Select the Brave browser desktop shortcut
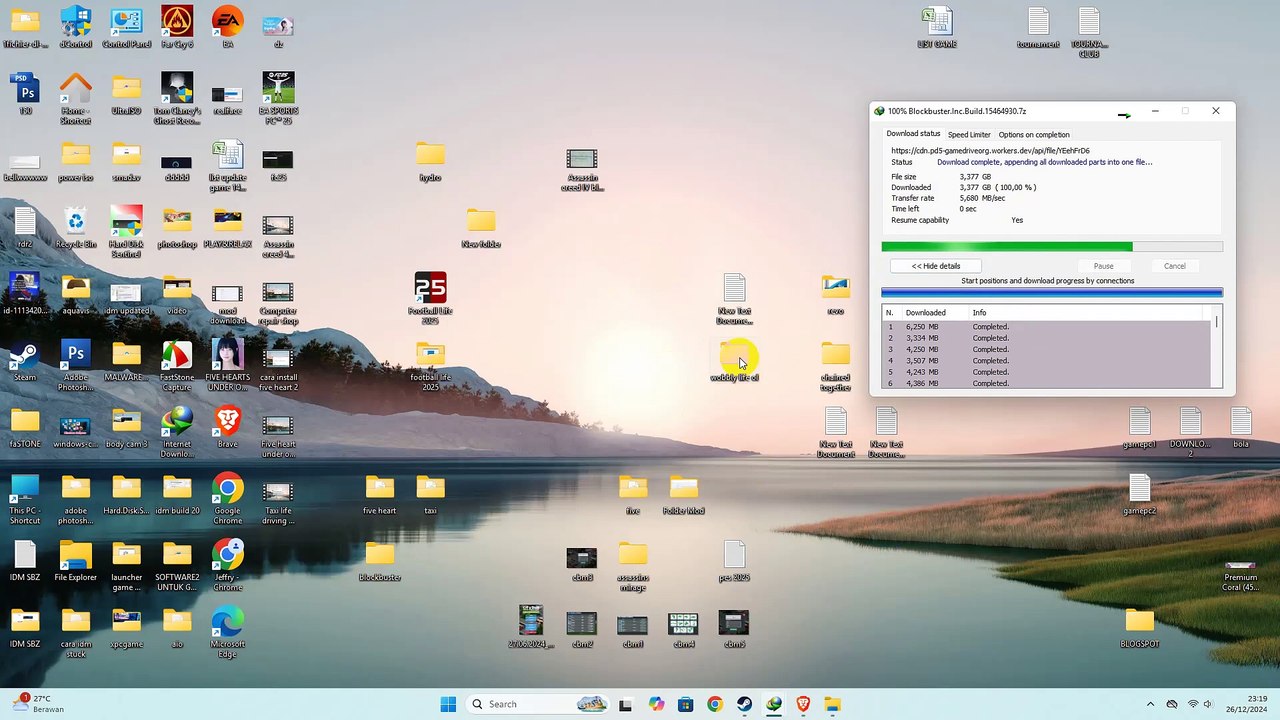Viewport: 1280px width, 720px height. pos(228,427)
